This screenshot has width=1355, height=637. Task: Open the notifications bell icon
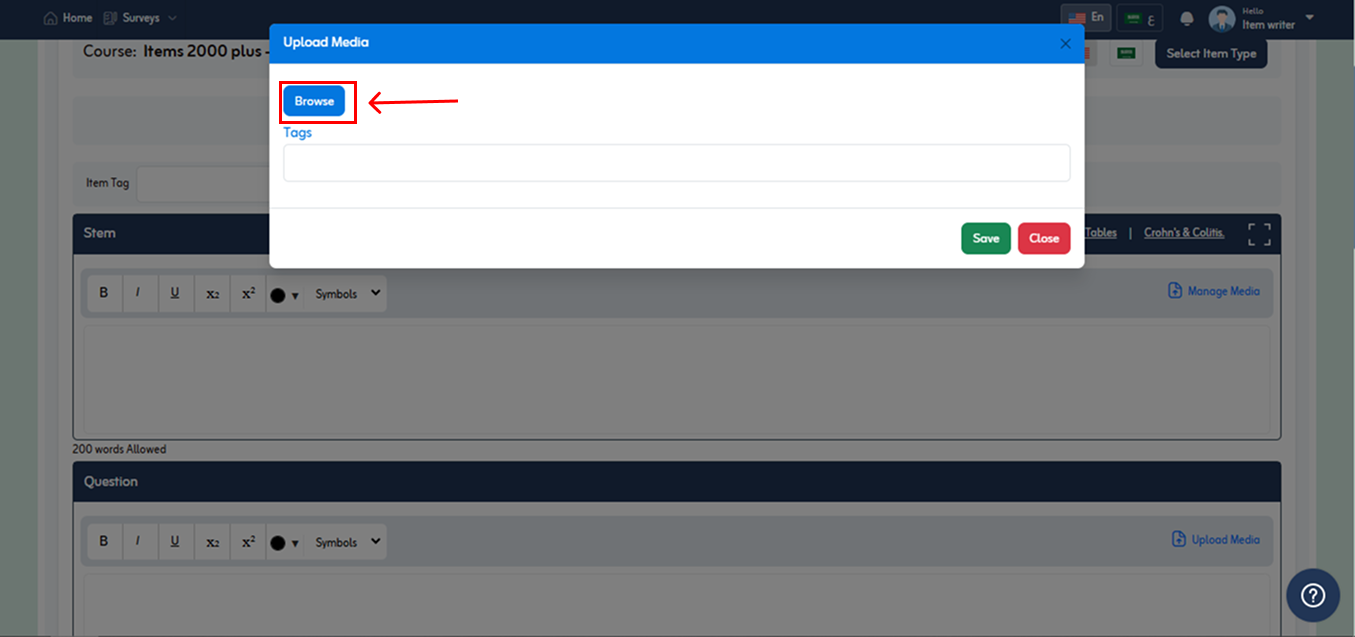pyautogui.click(x=1187, y=19)
